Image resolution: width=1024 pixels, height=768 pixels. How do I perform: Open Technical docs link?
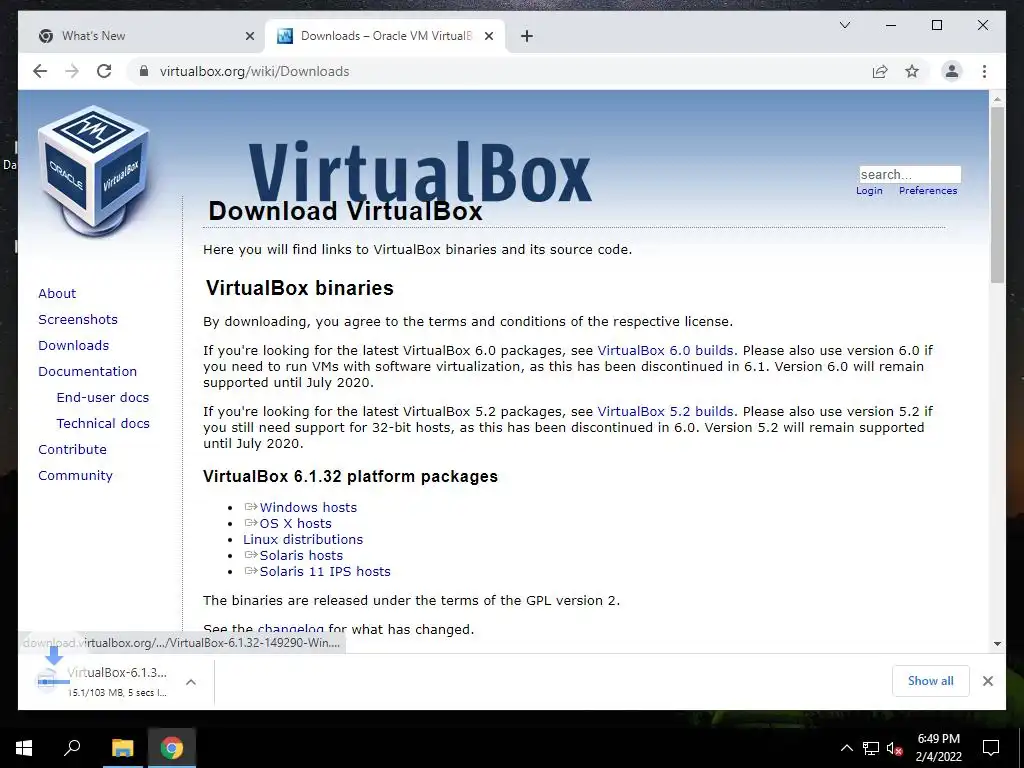[x=103, y=424]
